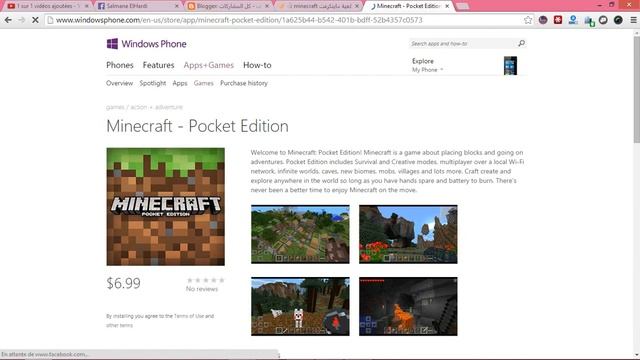Stop loading the page
The width and height of the screenshot is (640, 360).
[35, 20]
